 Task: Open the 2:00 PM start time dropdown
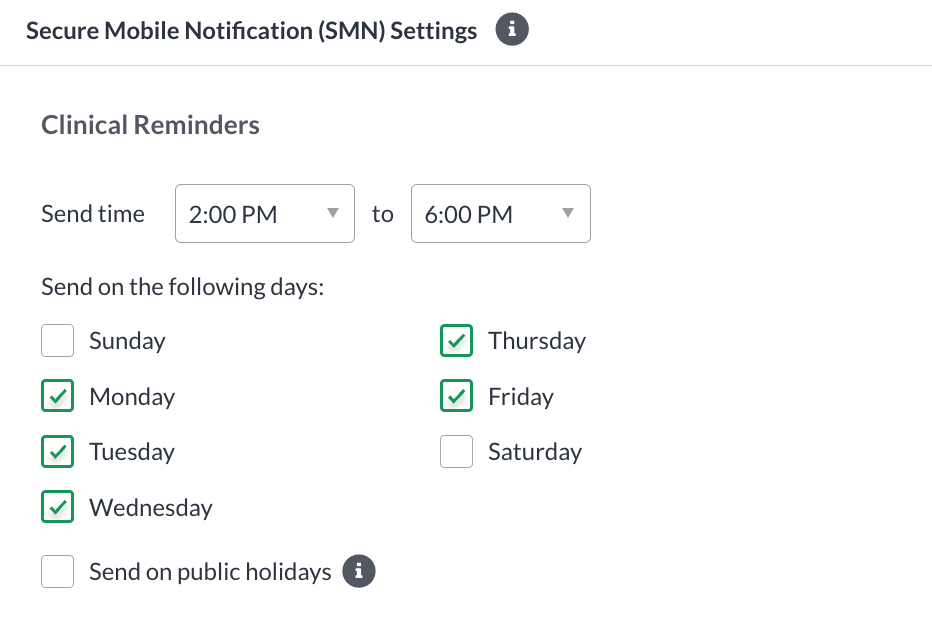(x=265, y=213)
